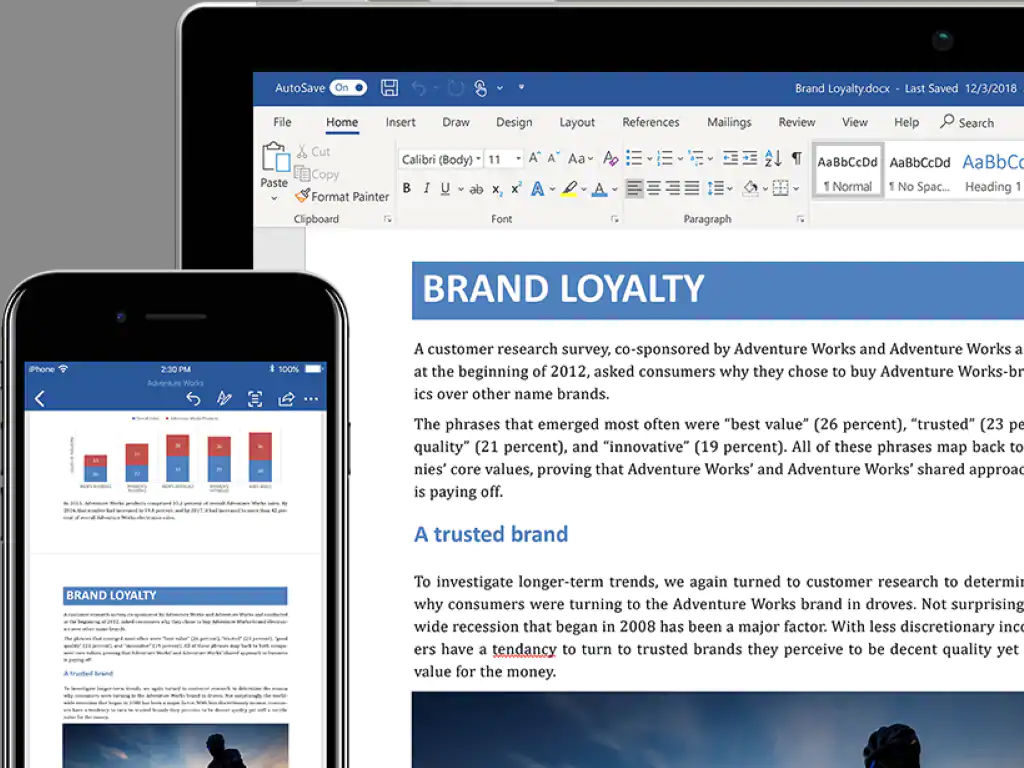
Task: Expand the Paste options arrow below Paste
Action: coord(274,199)
